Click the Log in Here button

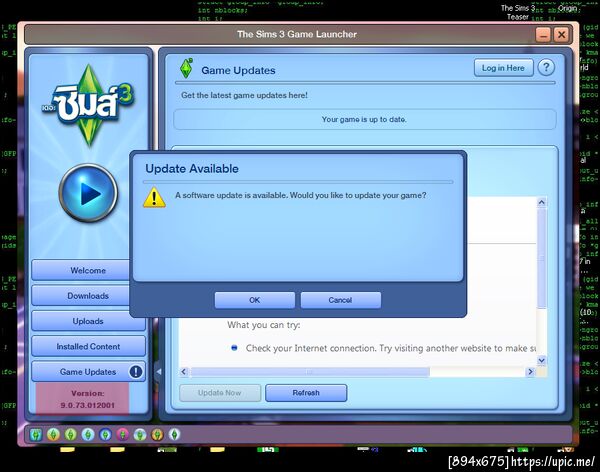pos(503,68)
